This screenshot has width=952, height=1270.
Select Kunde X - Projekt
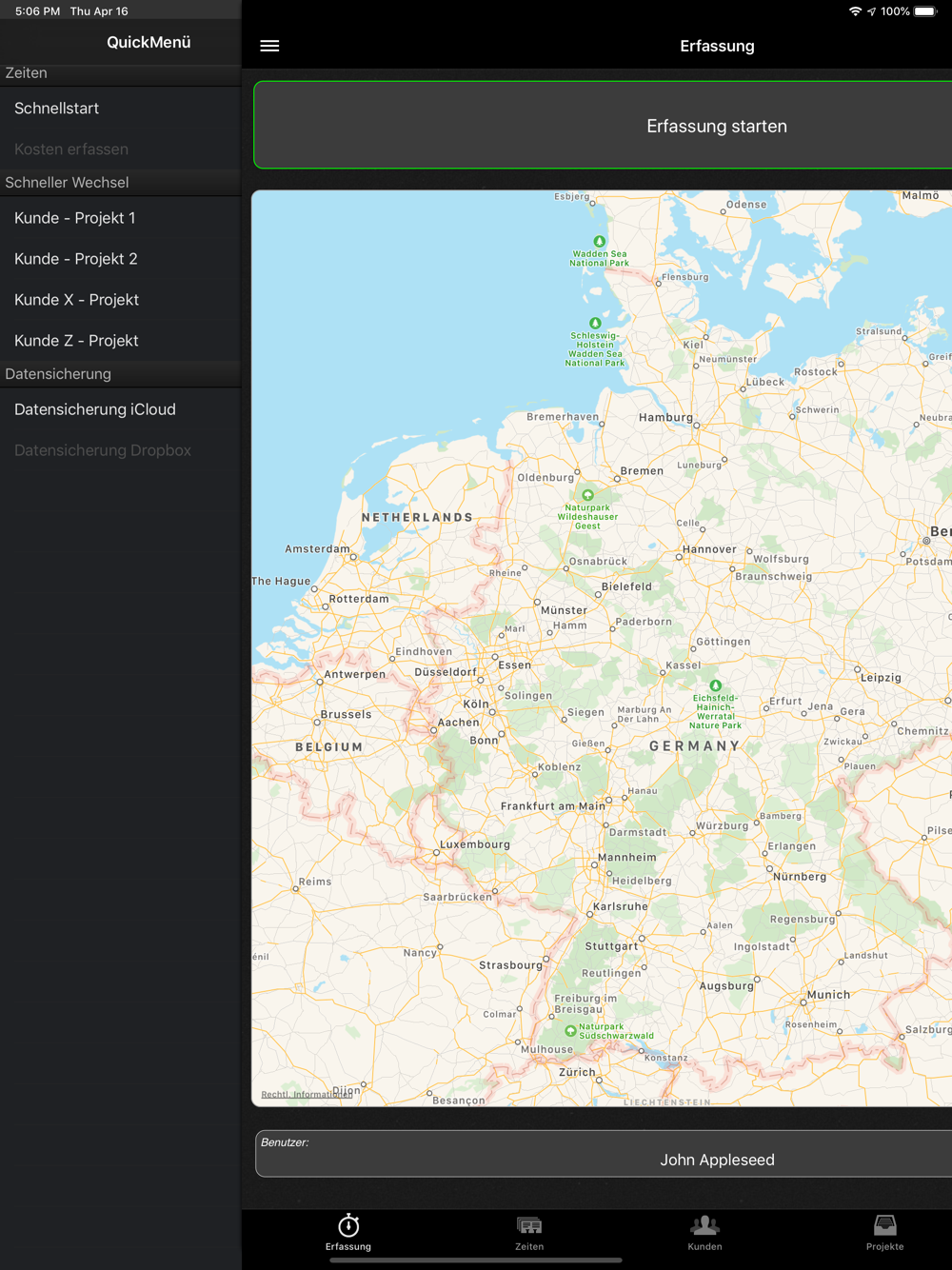click(x=77, y=300)
